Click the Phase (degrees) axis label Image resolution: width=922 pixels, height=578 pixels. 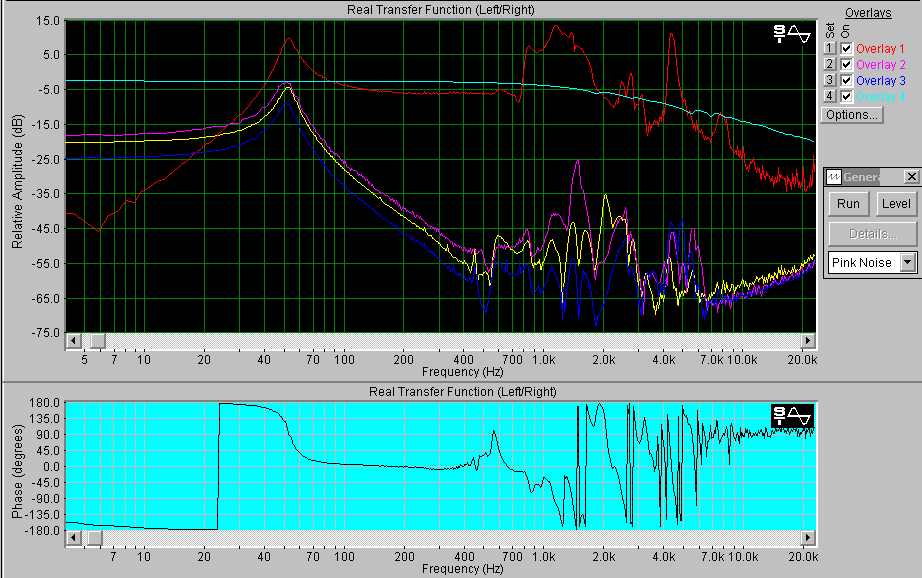point(17,472)
